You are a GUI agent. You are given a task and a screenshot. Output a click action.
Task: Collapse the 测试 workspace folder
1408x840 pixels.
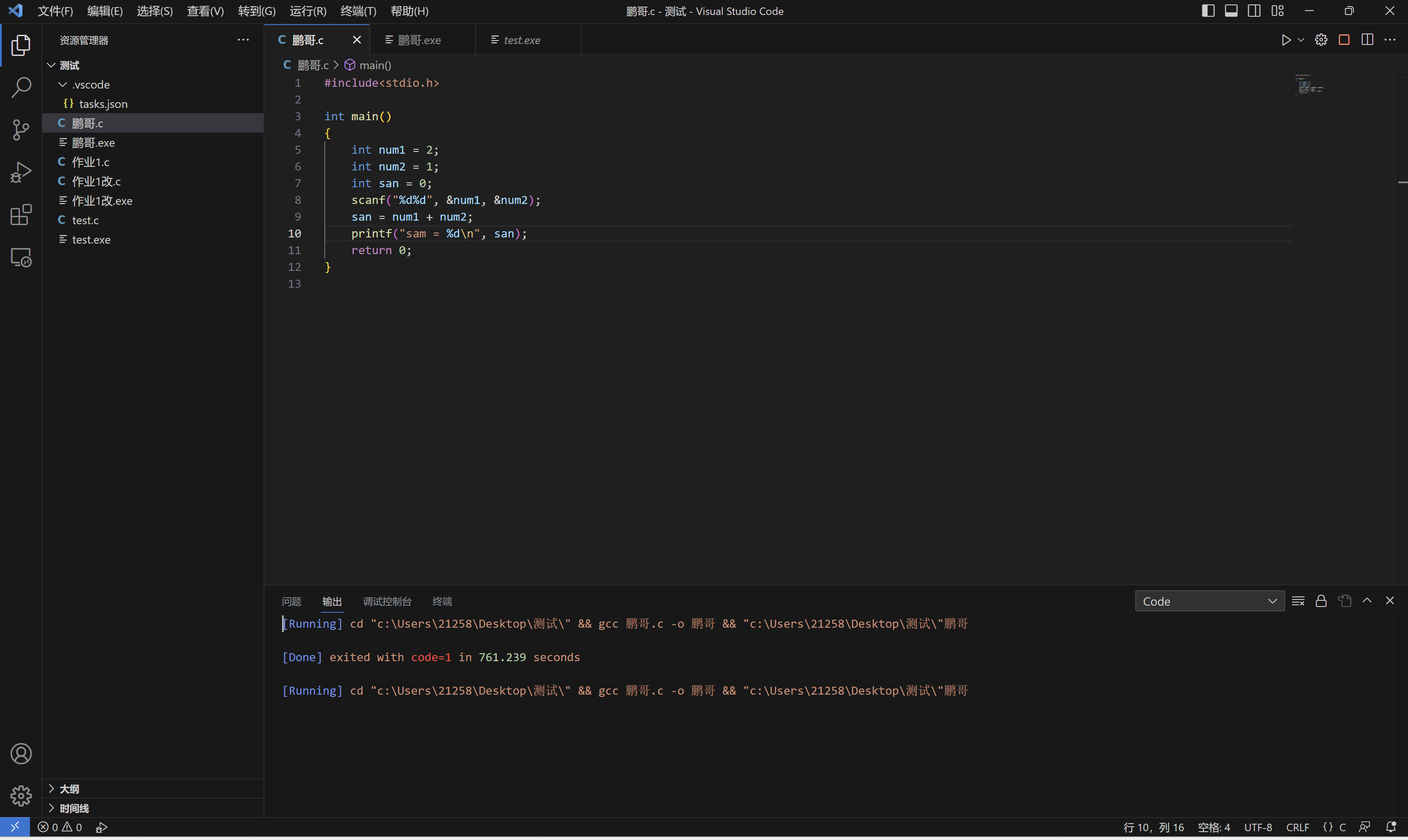click(153, 65)
